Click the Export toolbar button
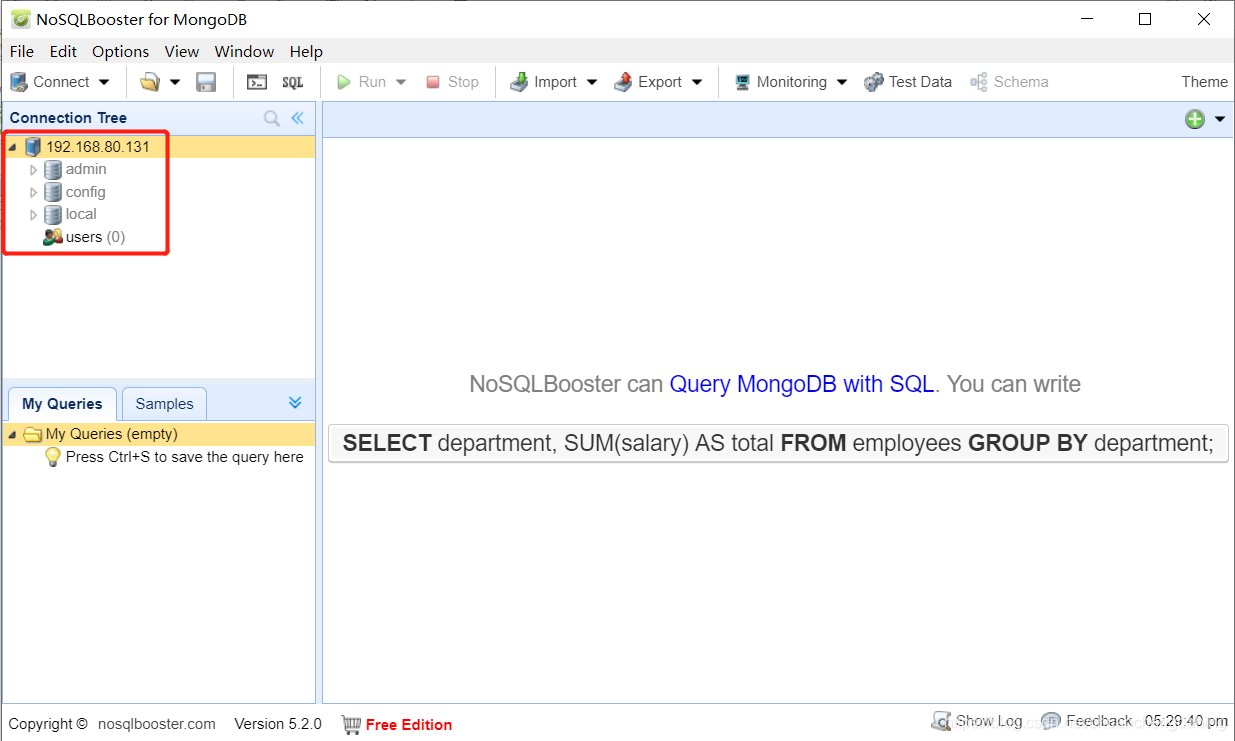Viewport: 1235px width, 741px height. pyautogui.click(x=648, y=82)
